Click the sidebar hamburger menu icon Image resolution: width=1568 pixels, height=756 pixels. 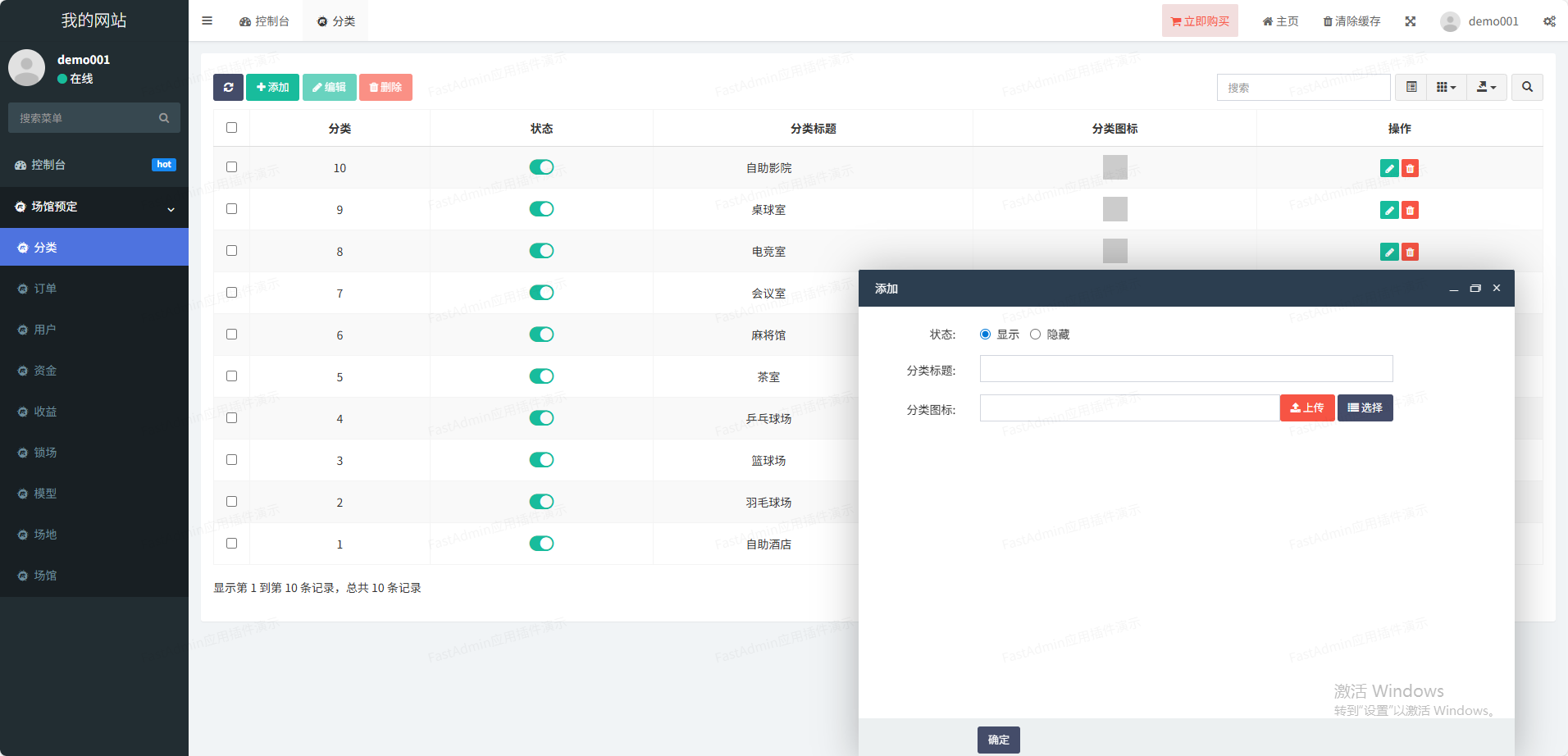point(207,21)
